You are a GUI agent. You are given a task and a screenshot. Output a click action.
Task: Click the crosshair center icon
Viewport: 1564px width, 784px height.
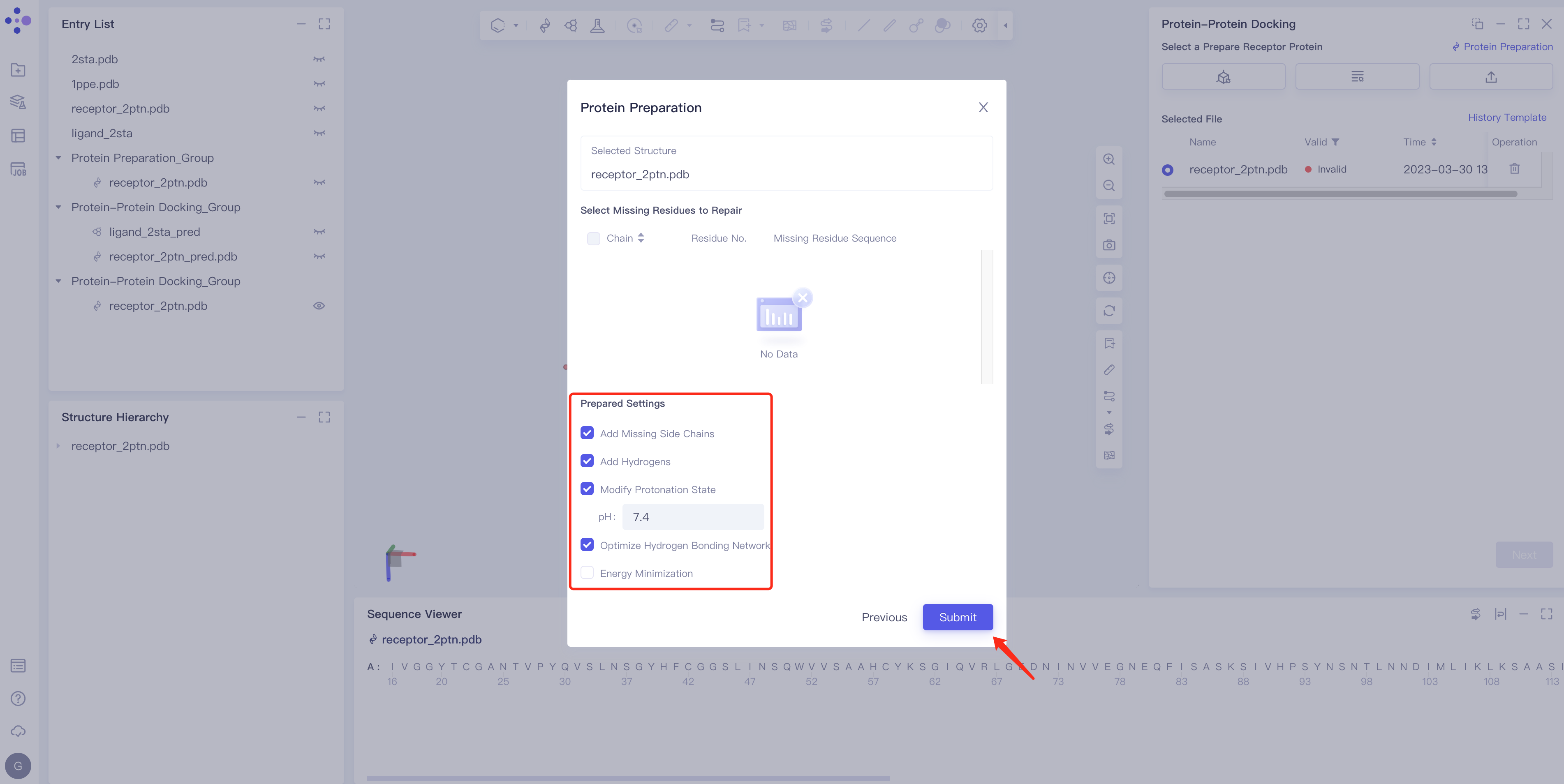(x=1108, y=278)
